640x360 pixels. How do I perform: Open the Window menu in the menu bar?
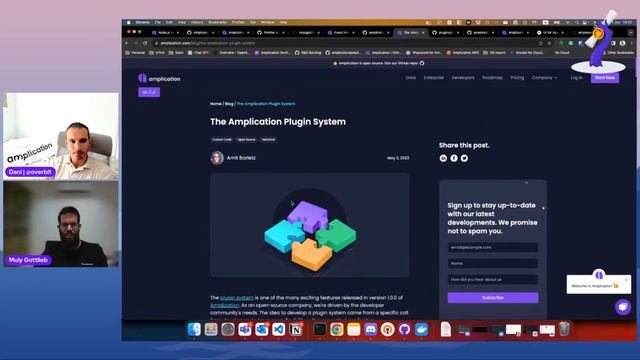click(x=267, y=22)
